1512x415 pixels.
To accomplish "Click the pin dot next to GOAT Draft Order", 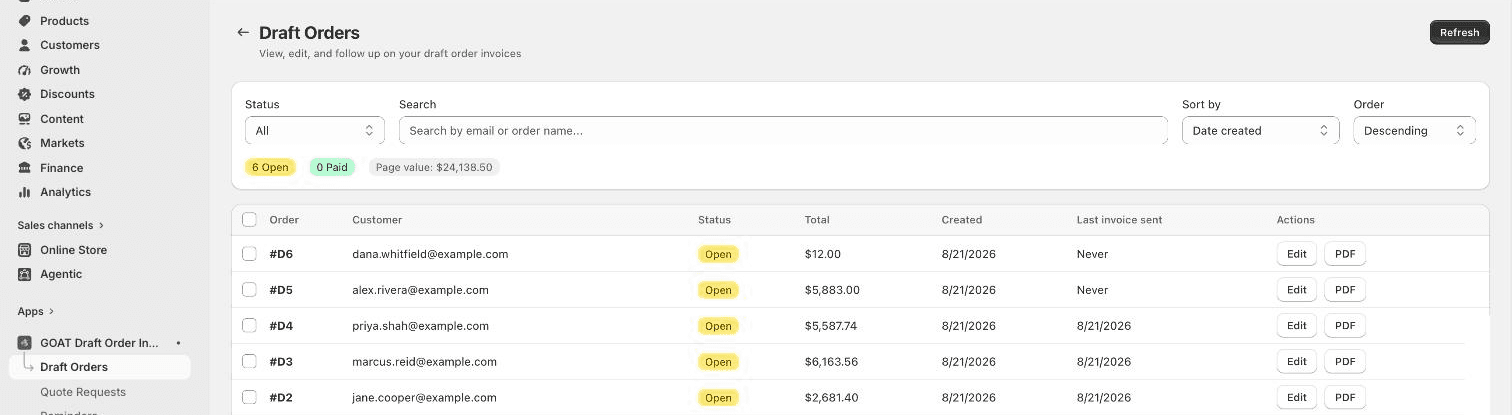I will pos(178,343).
